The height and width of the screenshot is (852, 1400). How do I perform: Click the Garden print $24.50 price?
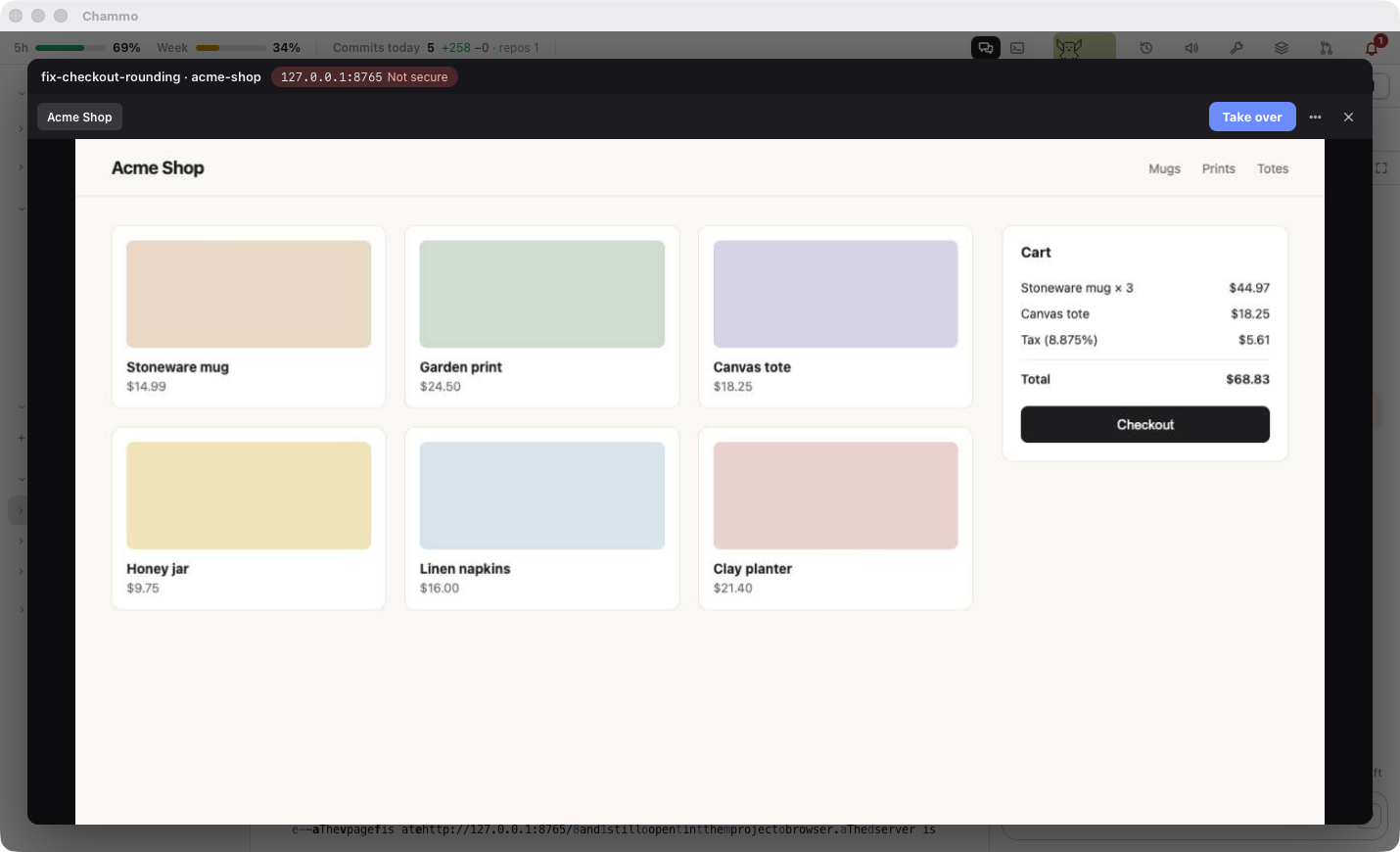pyautogui.click(x=441, y=387)
